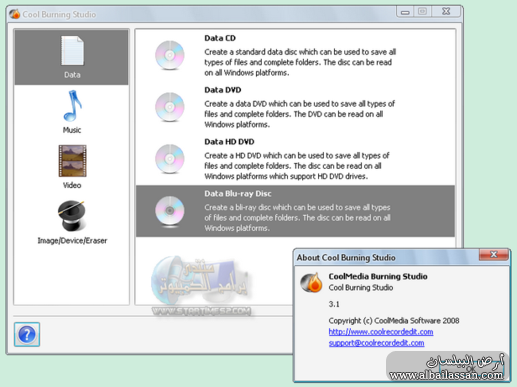Select the Data category page icon
This screenshot has height=387, width=517.
(x=72, y=51)
